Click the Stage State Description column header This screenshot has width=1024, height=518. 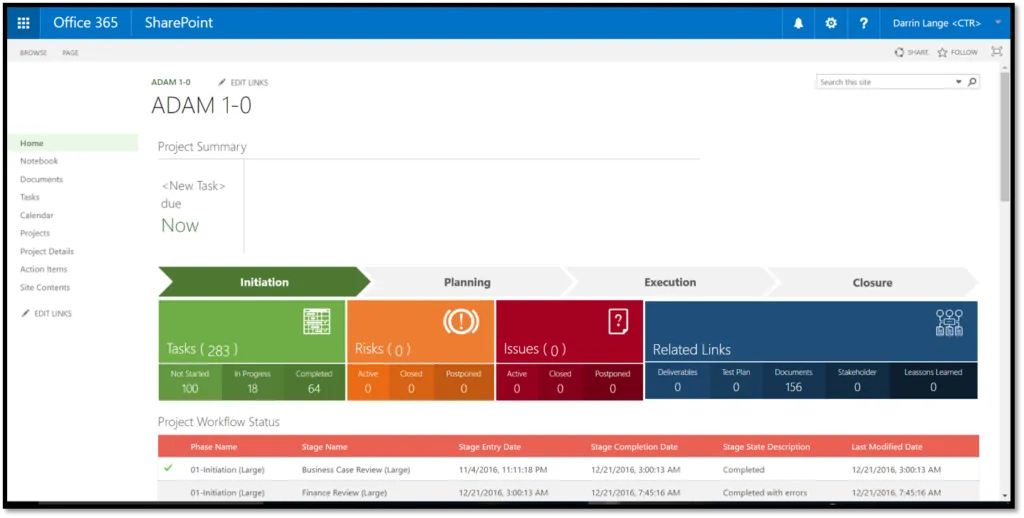(766, 447)
